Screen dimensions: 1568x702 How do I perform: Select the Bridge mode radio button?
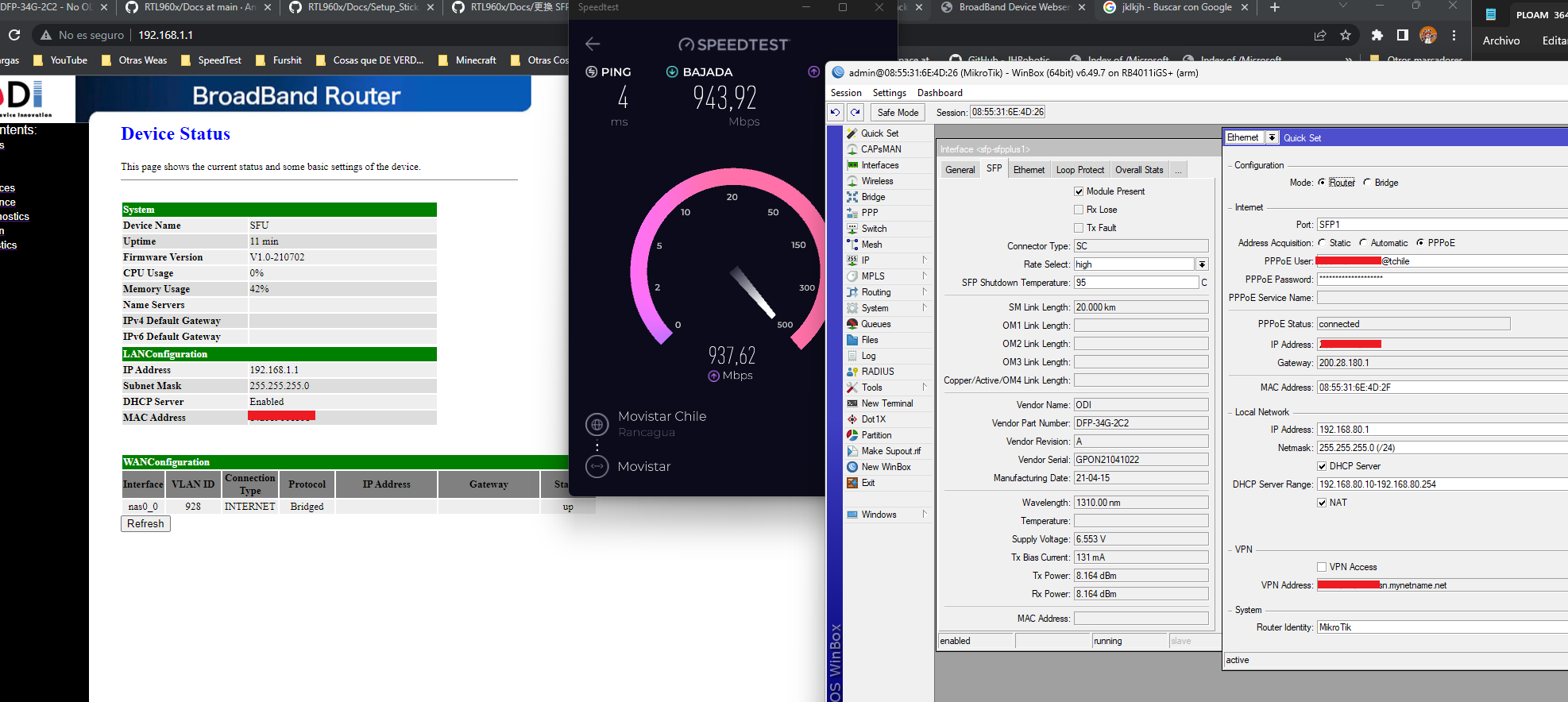click(1367, 183)
